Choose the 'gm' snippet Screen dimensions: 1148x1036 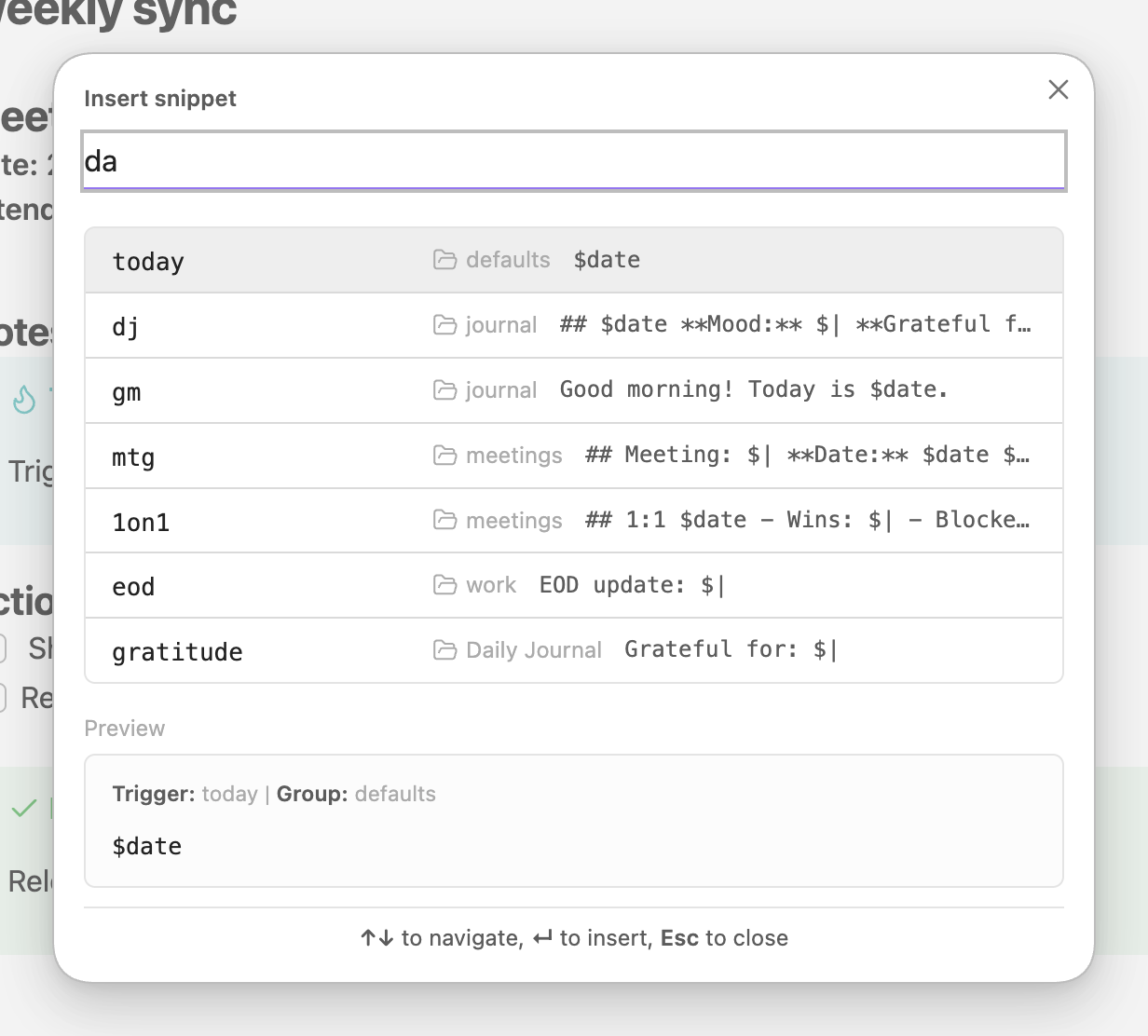click(574, 390)
